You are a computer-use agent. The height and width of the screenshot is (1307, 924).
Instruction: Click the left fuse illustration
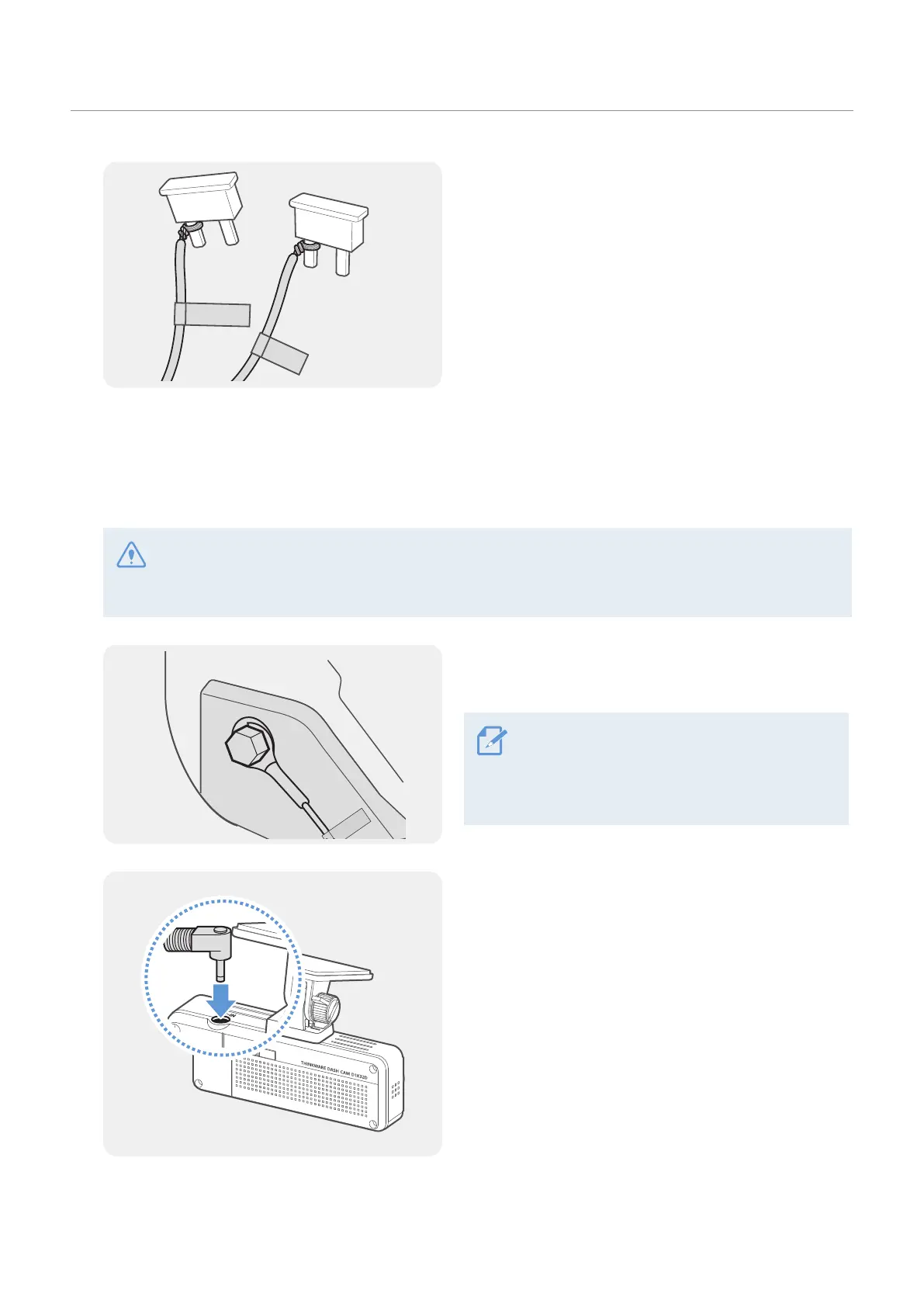[202, 210]
